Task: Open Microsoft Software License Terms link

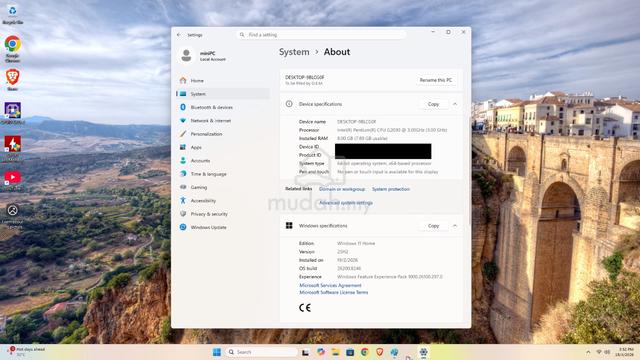Action: click(333, 292)
